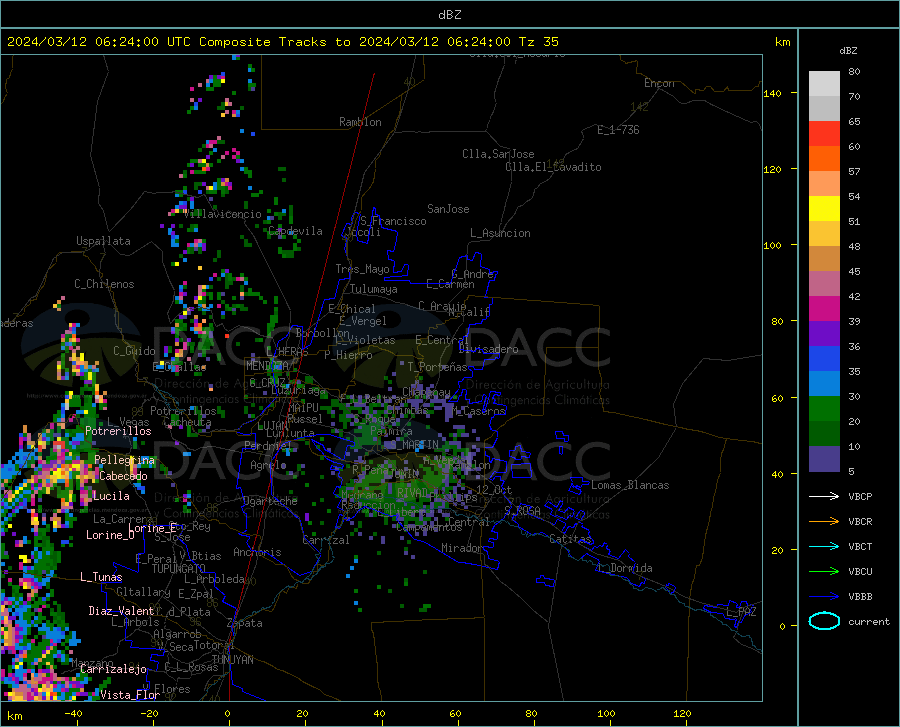Click the 'Clla.SanJose' map label
Viewport: 900px width, 727px height.
point(498,154)
